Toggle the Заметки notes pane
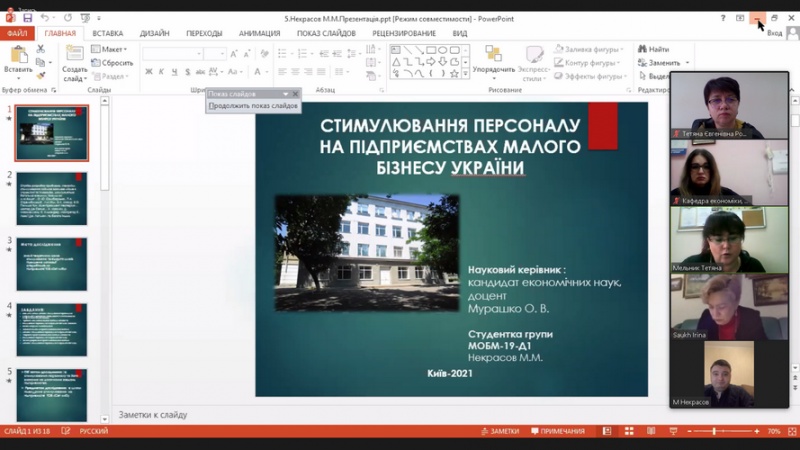Screen dimensions: 800x450 (x=499, y=431)
